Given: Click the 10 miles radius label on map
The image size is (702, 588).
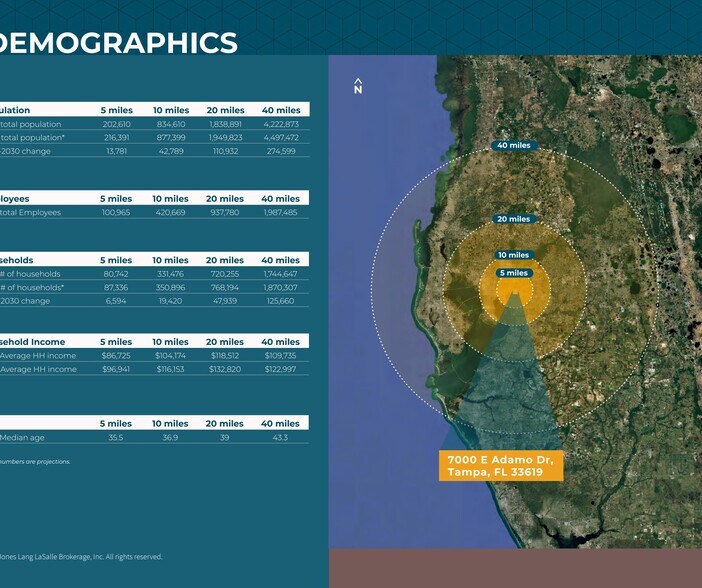Looking at the screenshot, I should point(513,255).
